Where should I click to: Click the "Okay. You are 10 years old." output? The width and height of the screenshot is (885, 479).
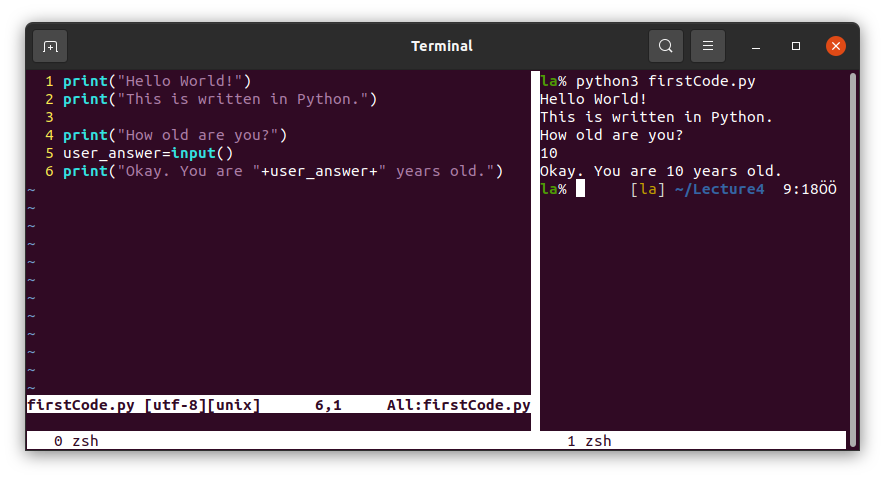click(660, 171)
